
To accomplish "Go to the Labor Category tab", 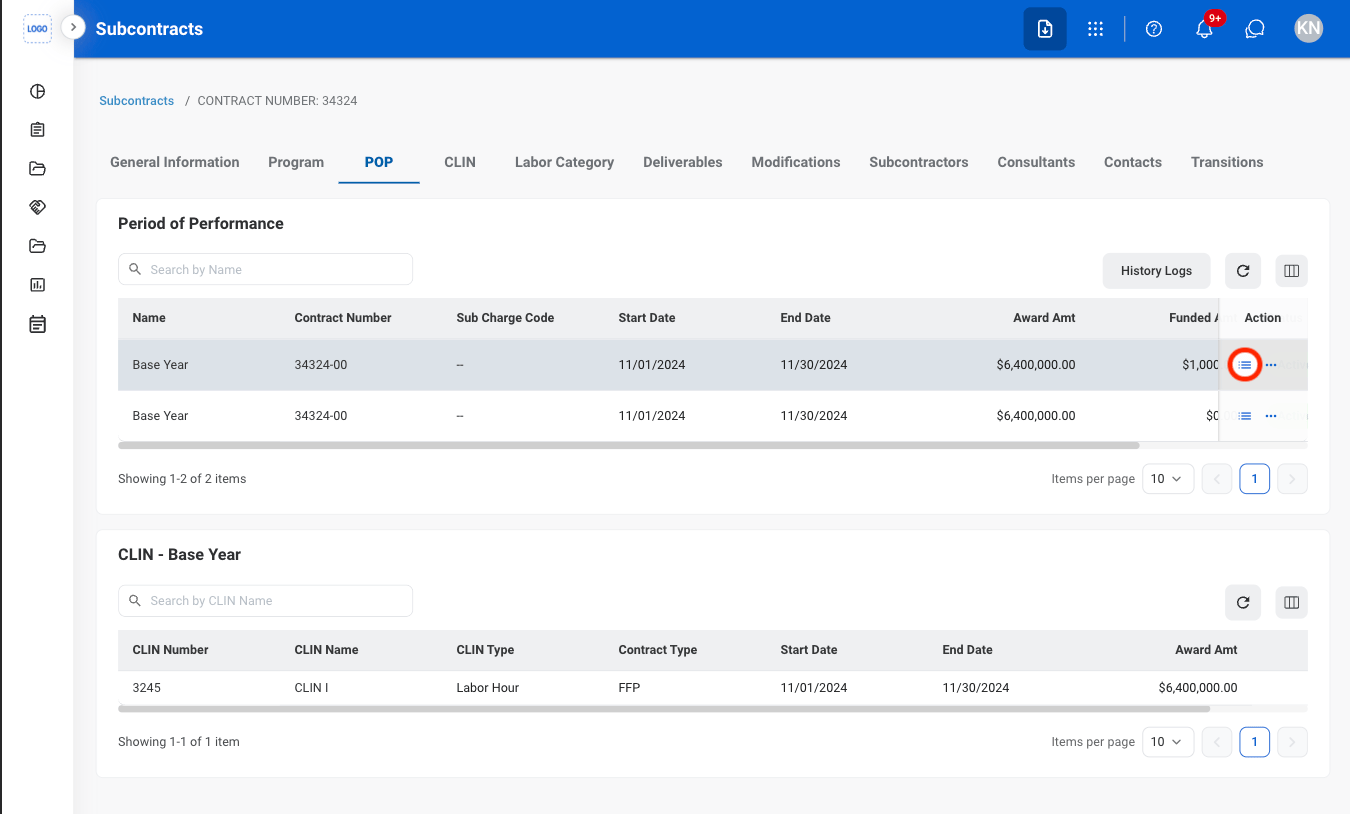I will (x=564, y=162).
